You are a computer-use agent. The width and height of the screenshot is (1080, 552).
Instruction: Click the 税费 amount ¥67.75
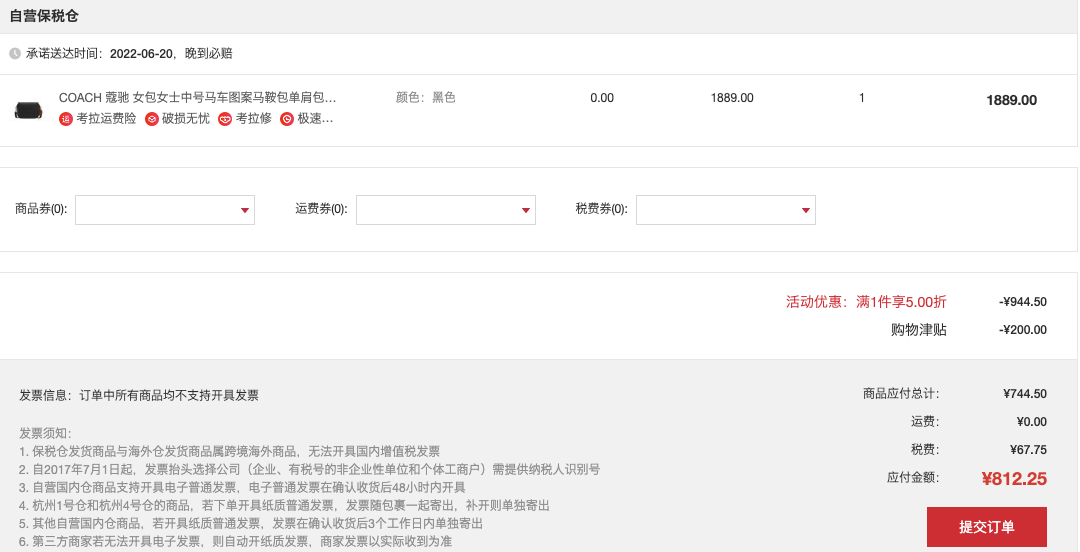click(x=1028, y=449)
